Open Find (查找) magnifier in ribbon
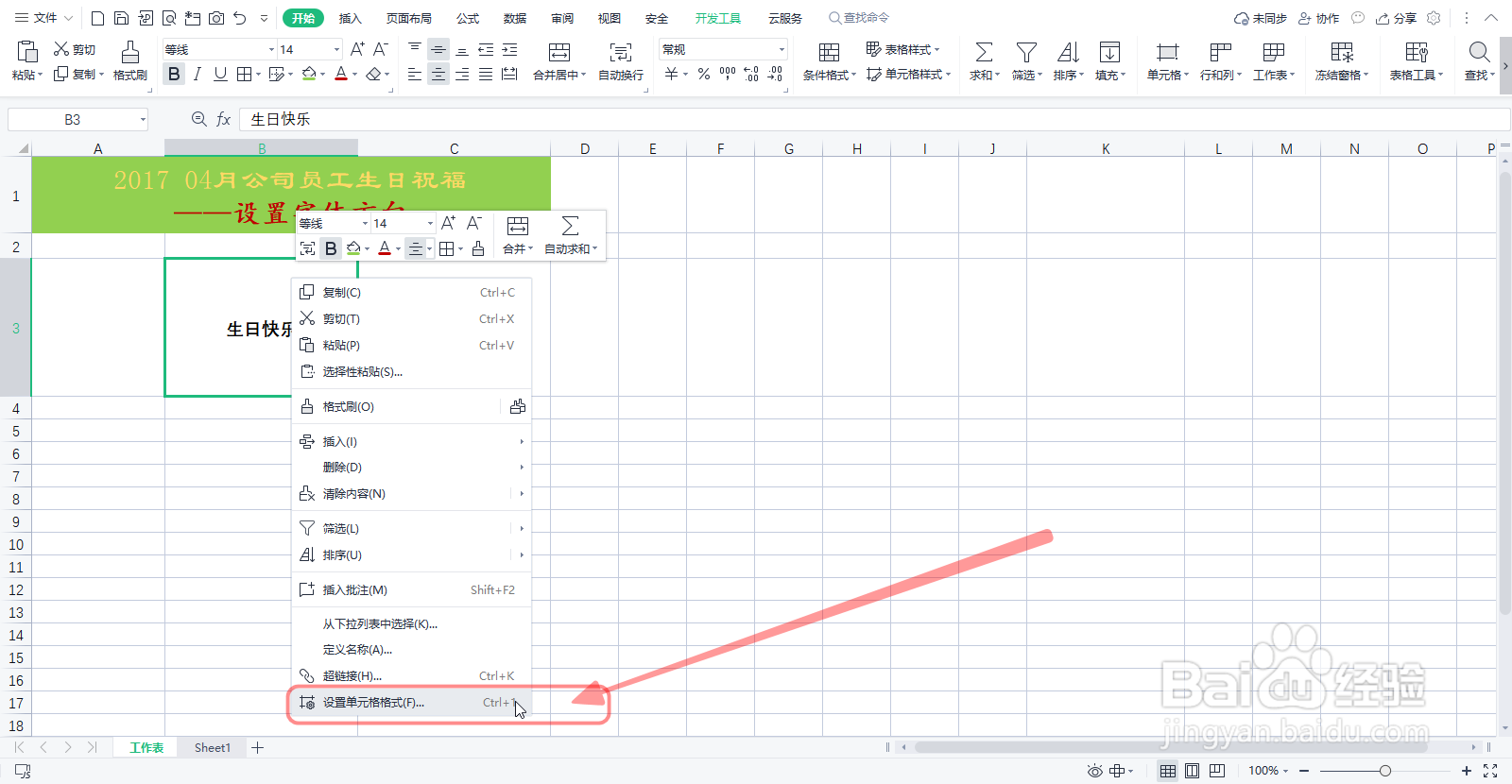Image resolution: width=1512 pixels, height=784 pixels. pos(1480,52)
